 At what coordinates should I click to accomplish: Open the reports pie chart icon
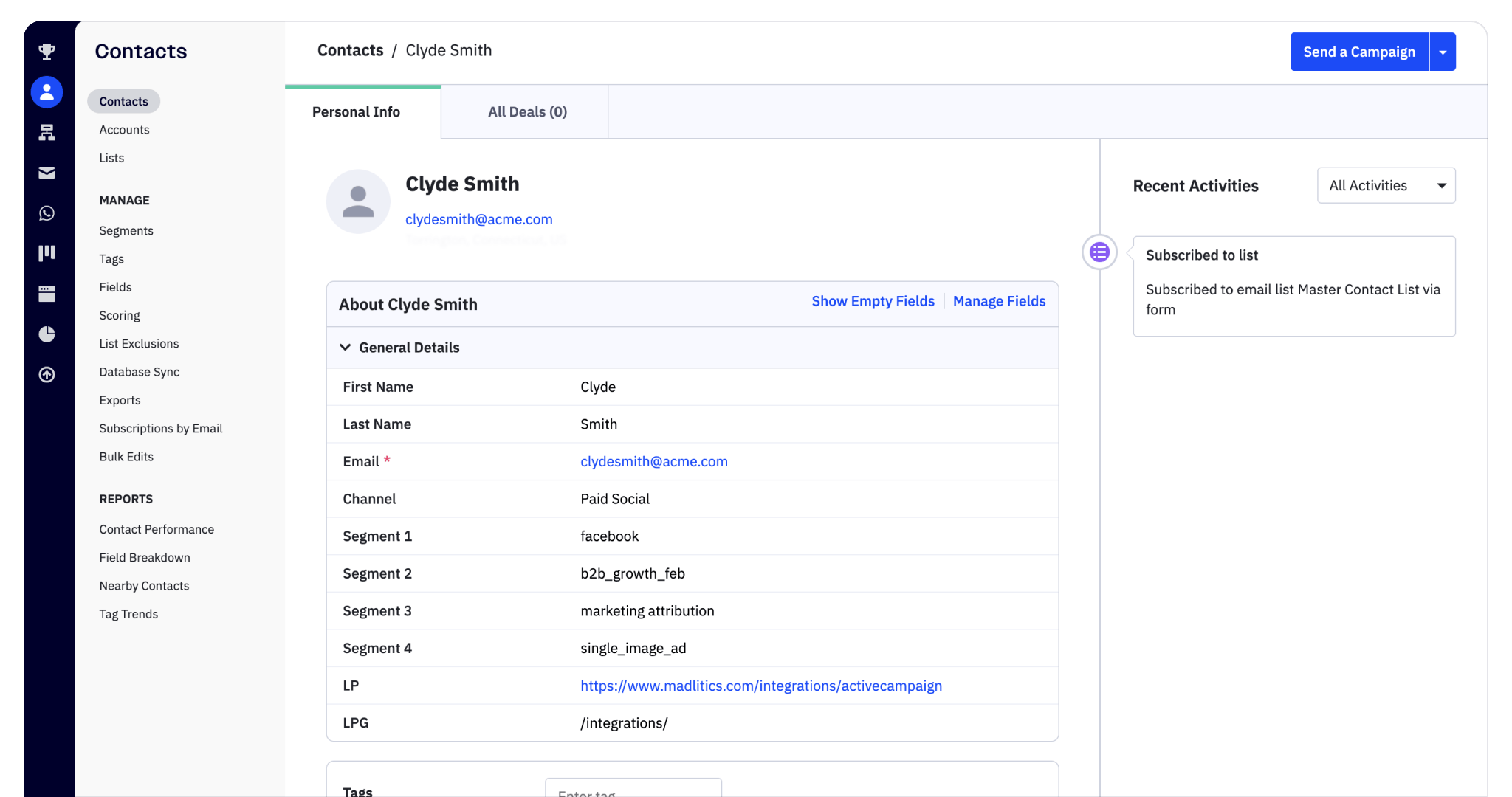point(47,334)
